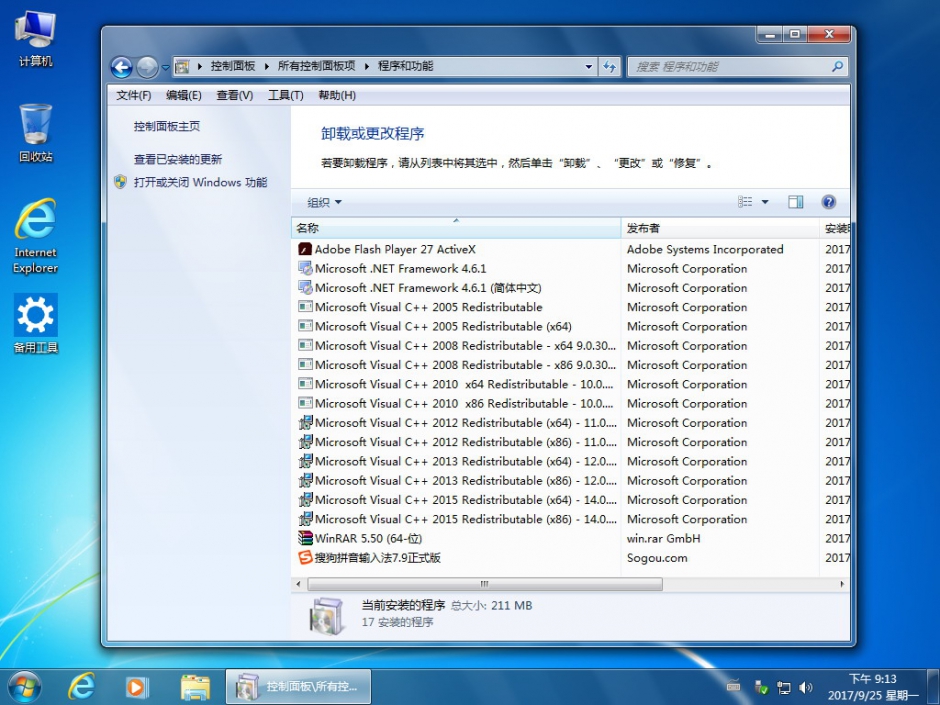This screenshot has width=940, height=705.
Task: Select Adobe Flash Player 27 ActiveX icon
Action: (305, 249)
